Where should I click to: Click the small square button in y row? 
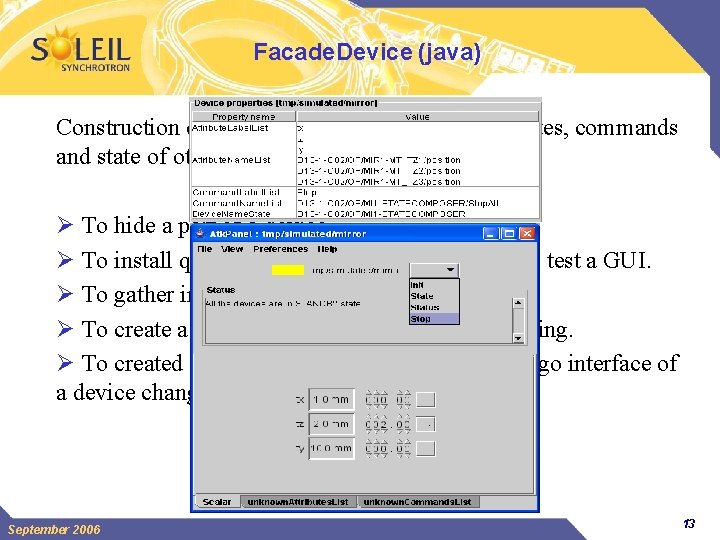coord(426,448)
